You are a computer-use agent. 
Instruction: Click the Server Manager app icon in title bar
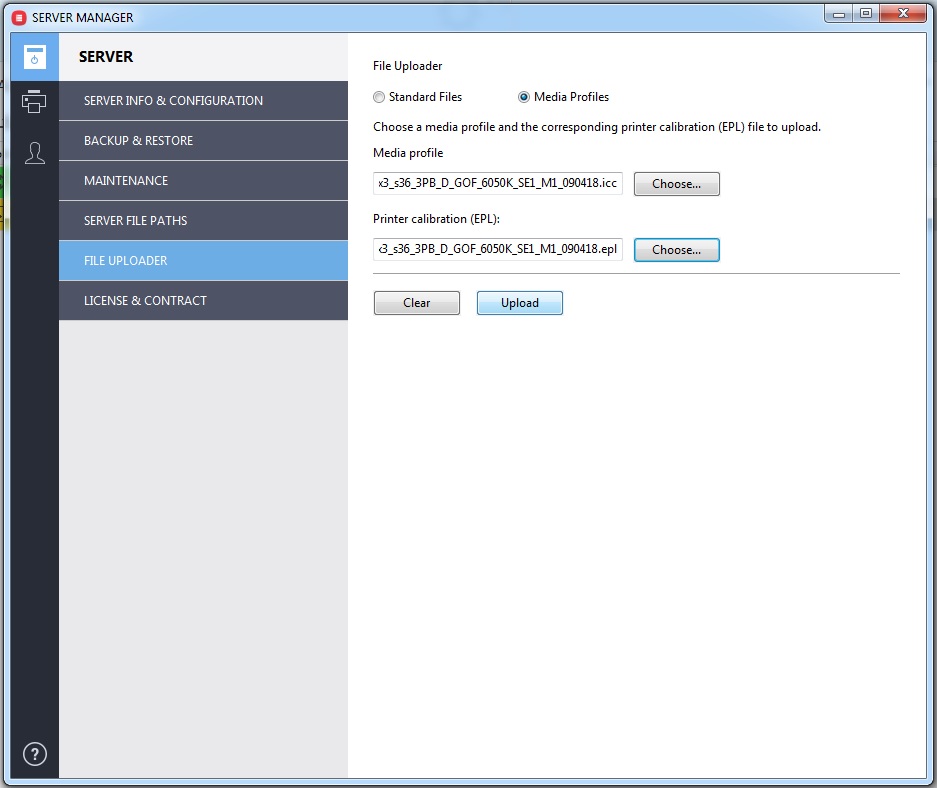19,18
